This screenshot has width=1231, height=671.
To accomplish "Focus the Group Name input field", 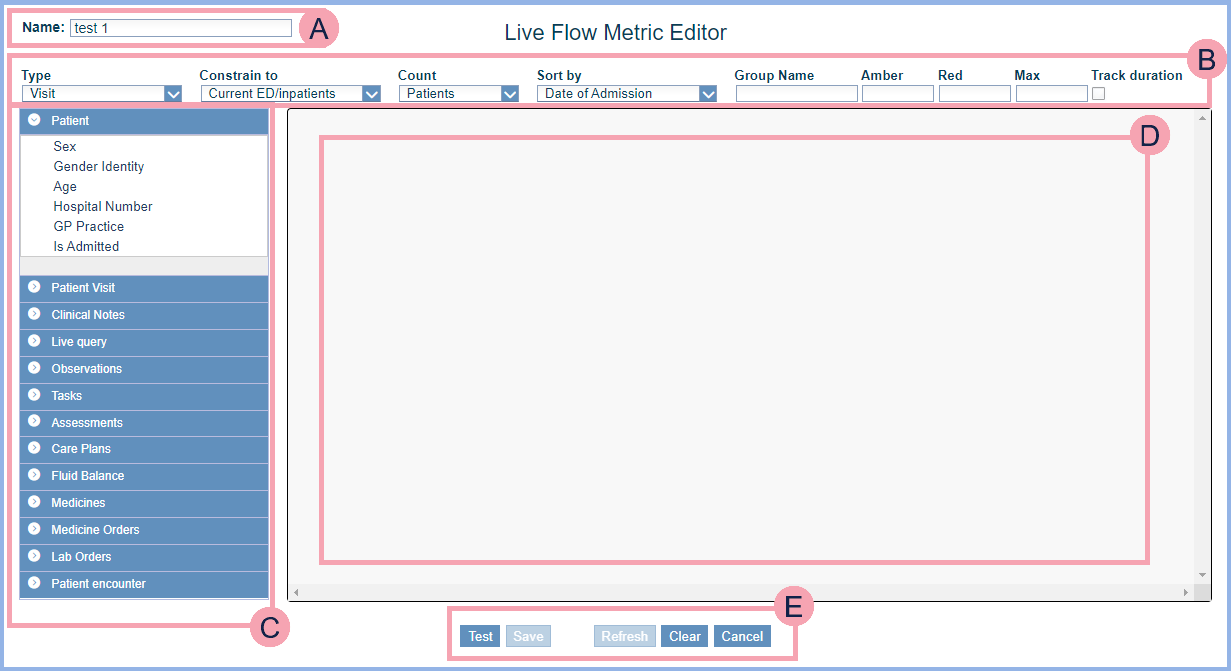I will coord(796,94).
